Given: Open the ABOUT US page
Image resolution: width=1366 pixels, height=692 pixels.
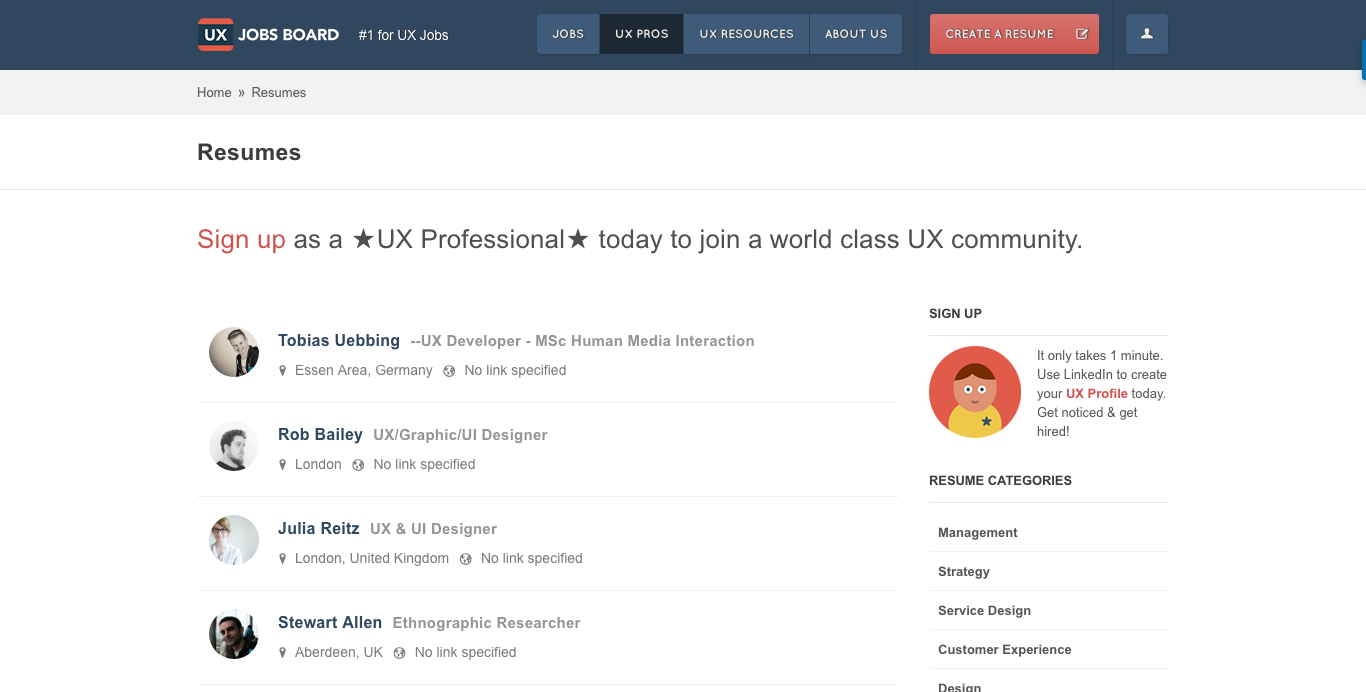Looking at the screenshot, I should (x=855, y=33).
